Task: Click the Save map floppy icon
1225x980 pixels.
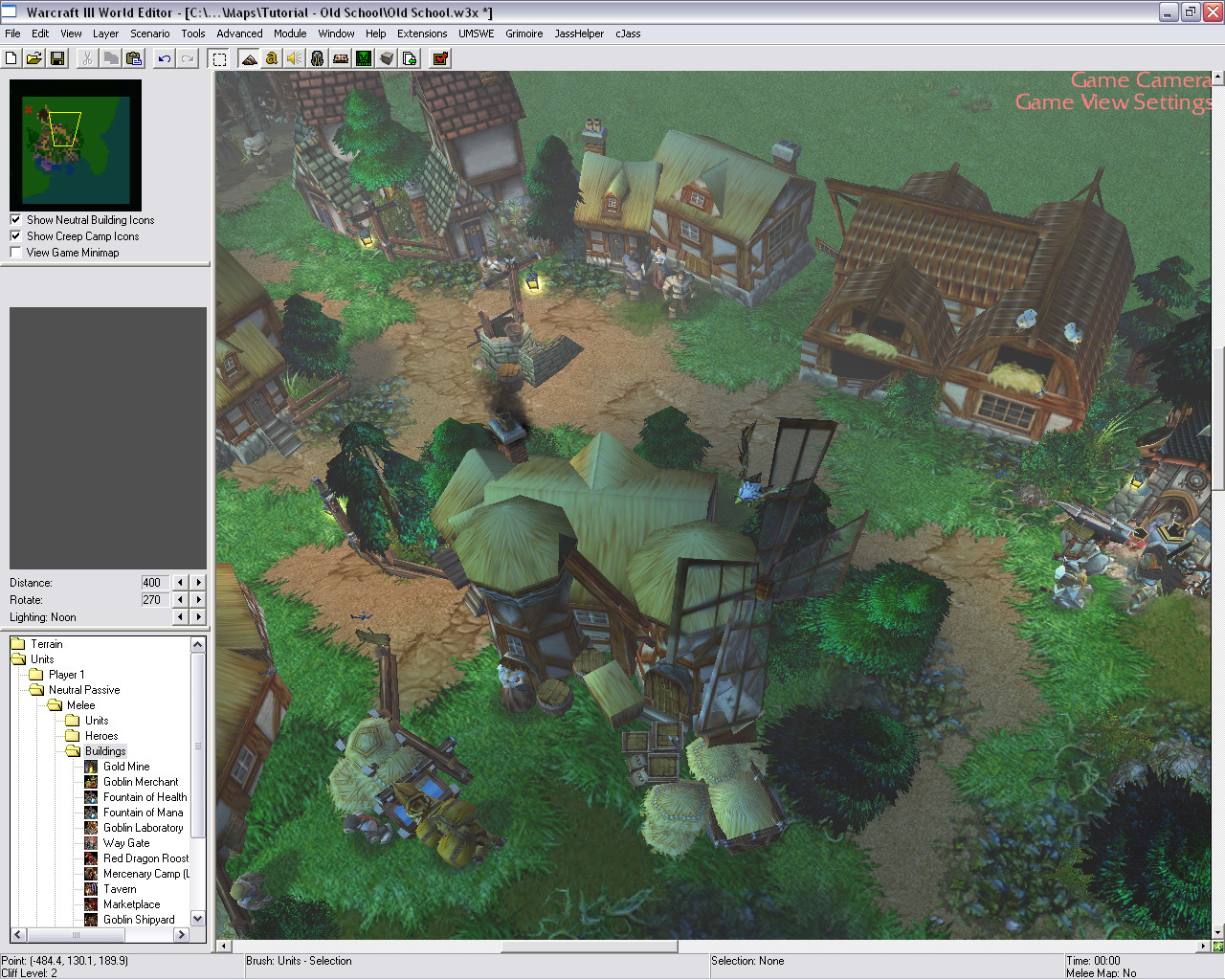Action: tap(57, 58)
